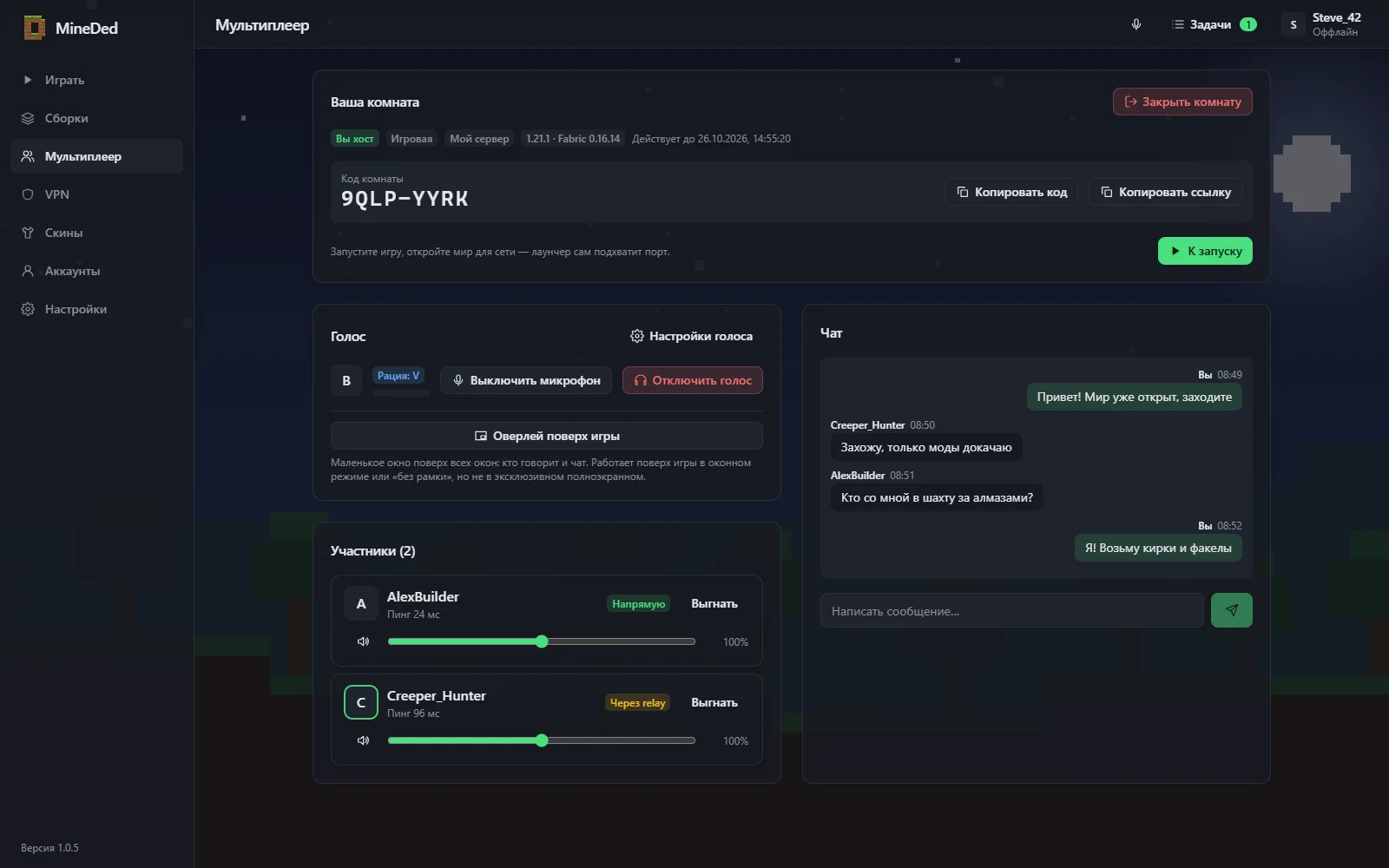The height and width of the screenshot is (868, 1389).
Task: Open the Steve_42 account avatar
Action: click(1294, 24)
